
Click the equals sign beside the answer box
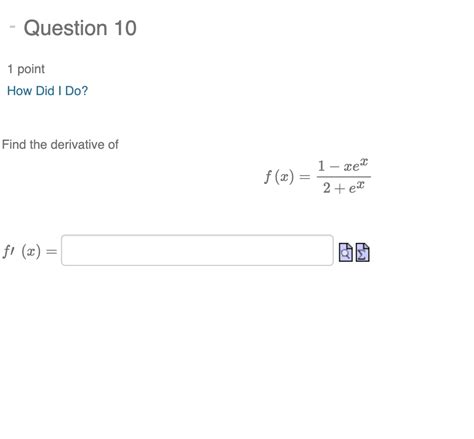pos(52,252)
